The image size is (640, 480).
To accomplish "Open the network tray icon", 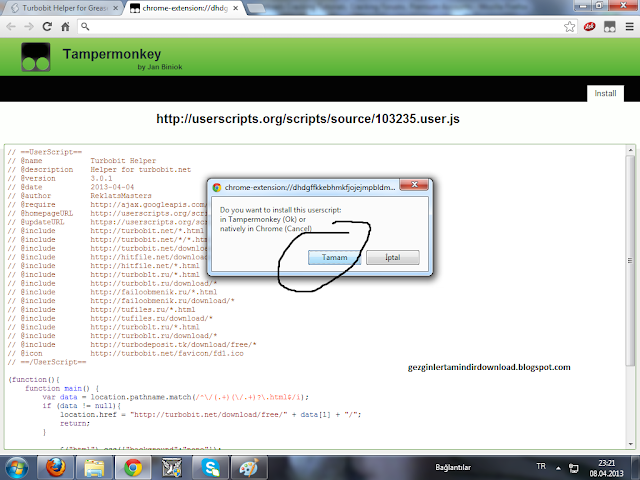I will coord(573,468).
